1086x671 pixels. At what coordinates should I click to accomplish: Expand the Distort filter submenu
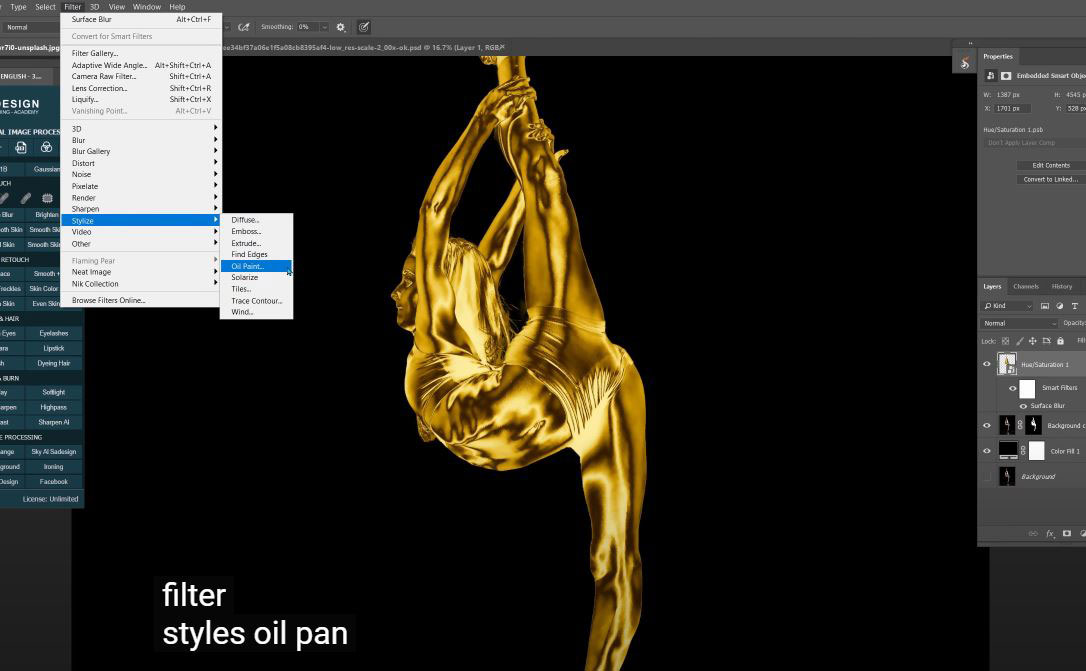point(141,163)
